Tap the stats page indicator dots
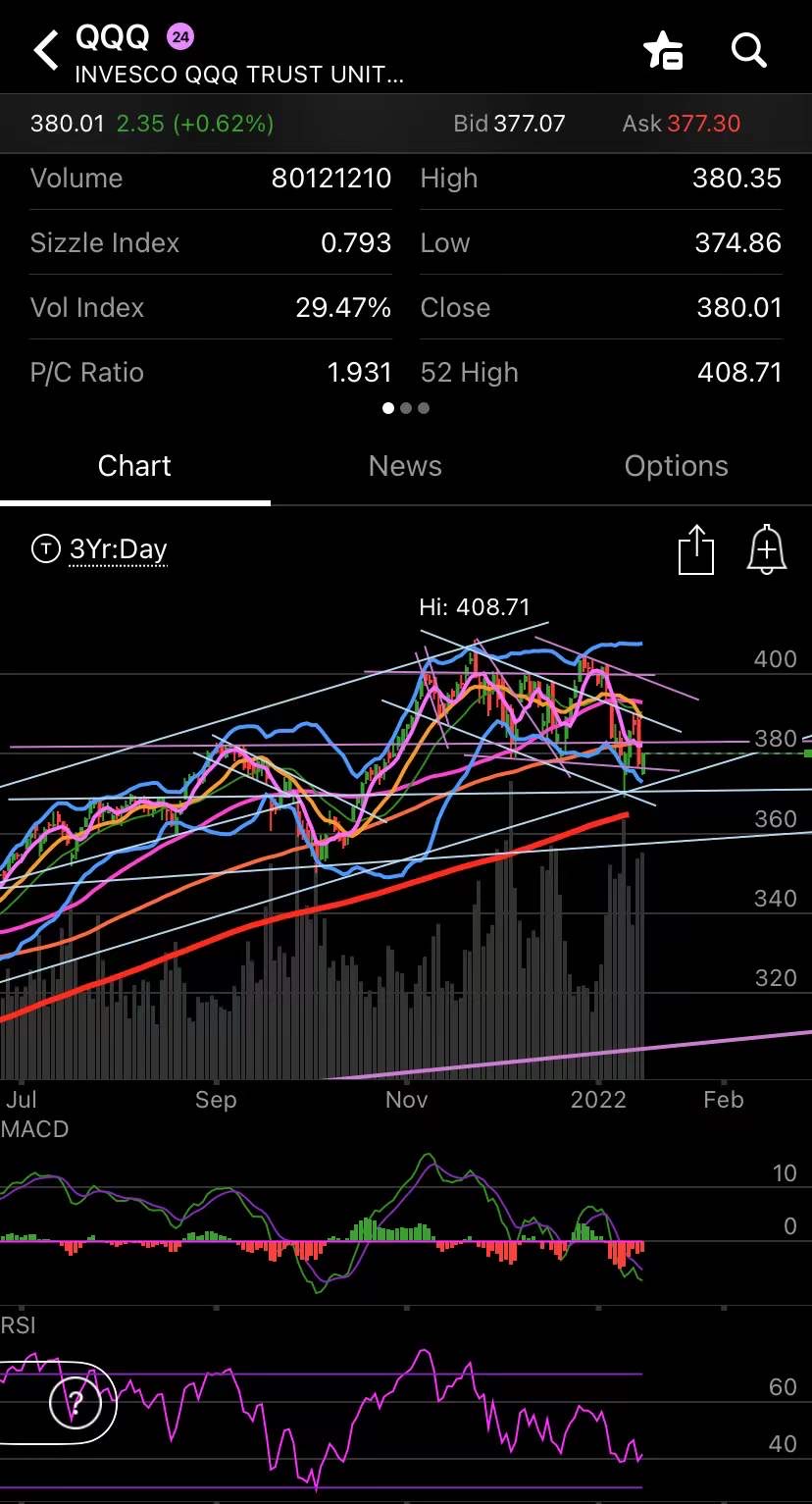812x1504 pixels. pyautogui.click(x=406, y=408)
